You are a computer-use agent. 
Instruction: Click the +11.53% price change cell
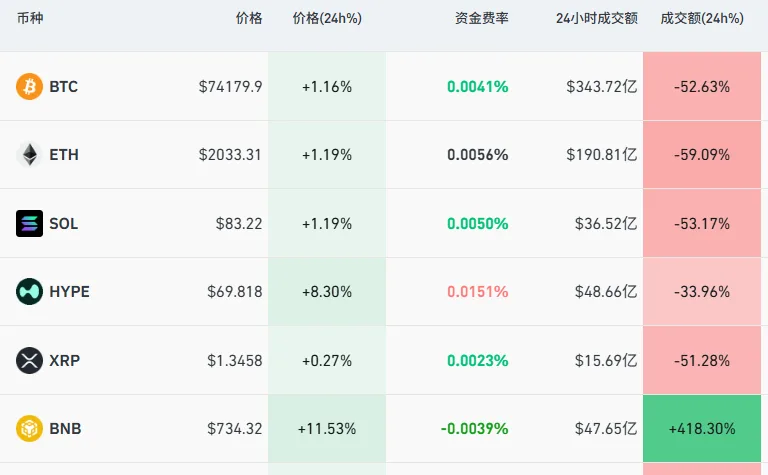point(327,428)
